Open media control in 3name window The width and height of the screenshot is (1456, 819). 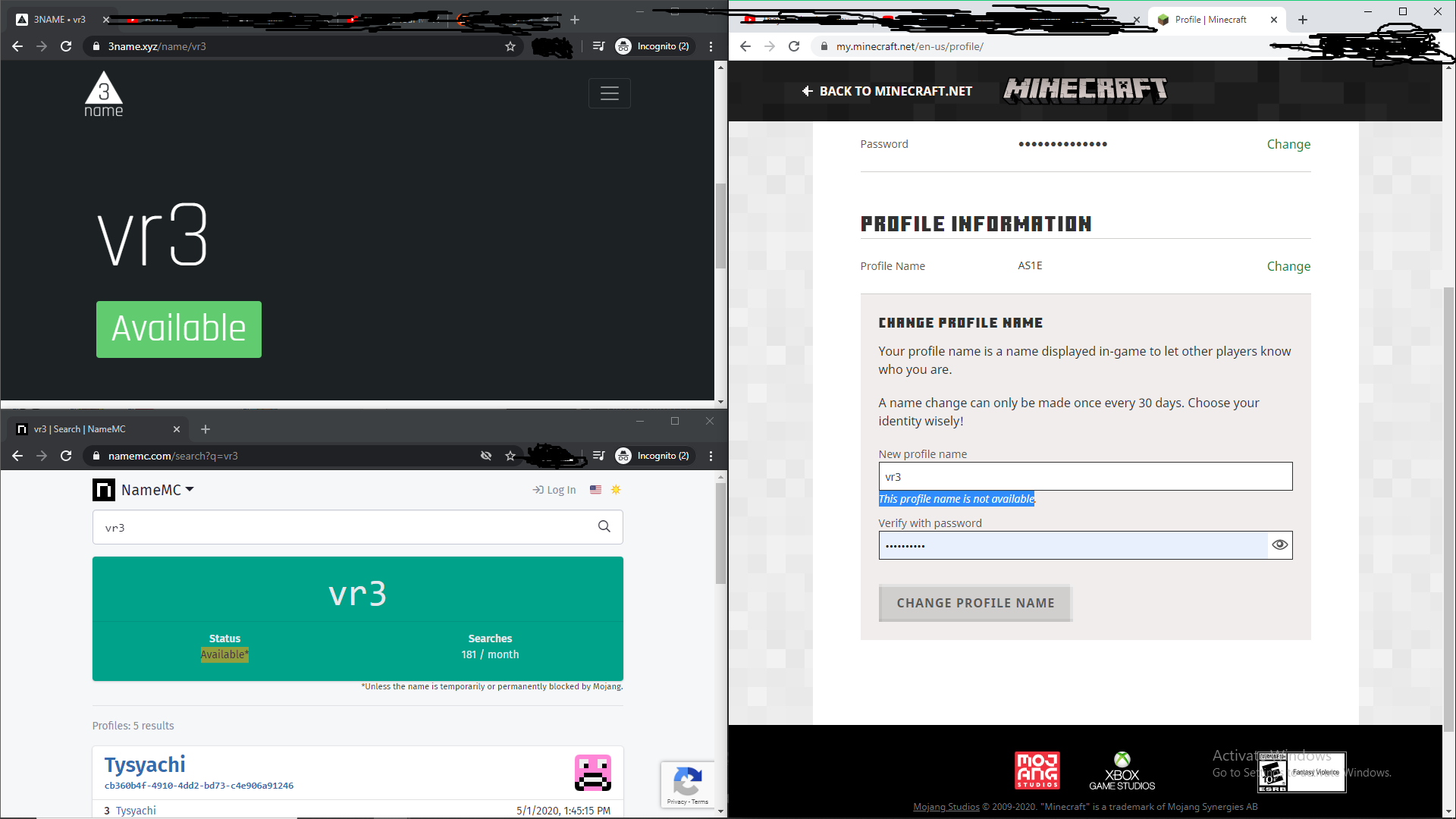tap(598, 47)
